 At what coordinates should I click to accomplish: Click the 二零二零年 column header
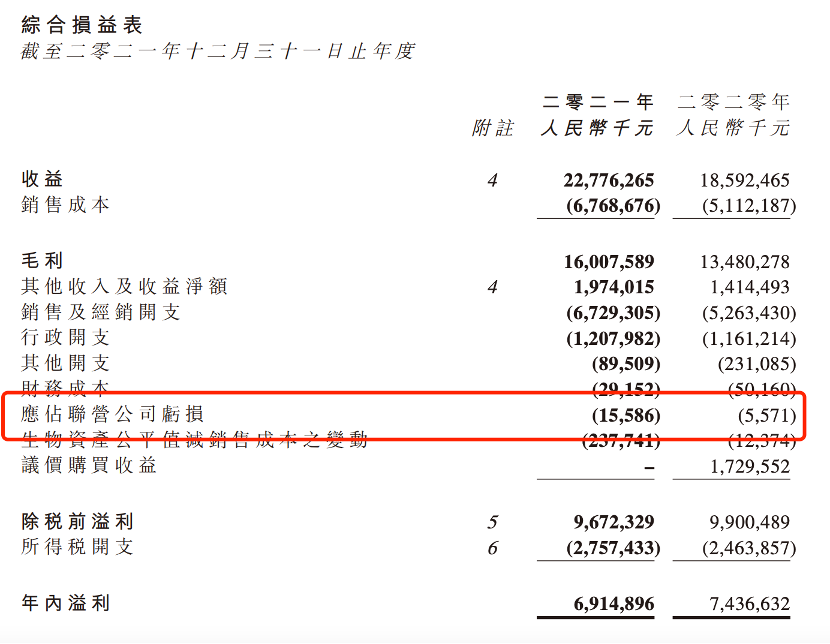point(733,101)
